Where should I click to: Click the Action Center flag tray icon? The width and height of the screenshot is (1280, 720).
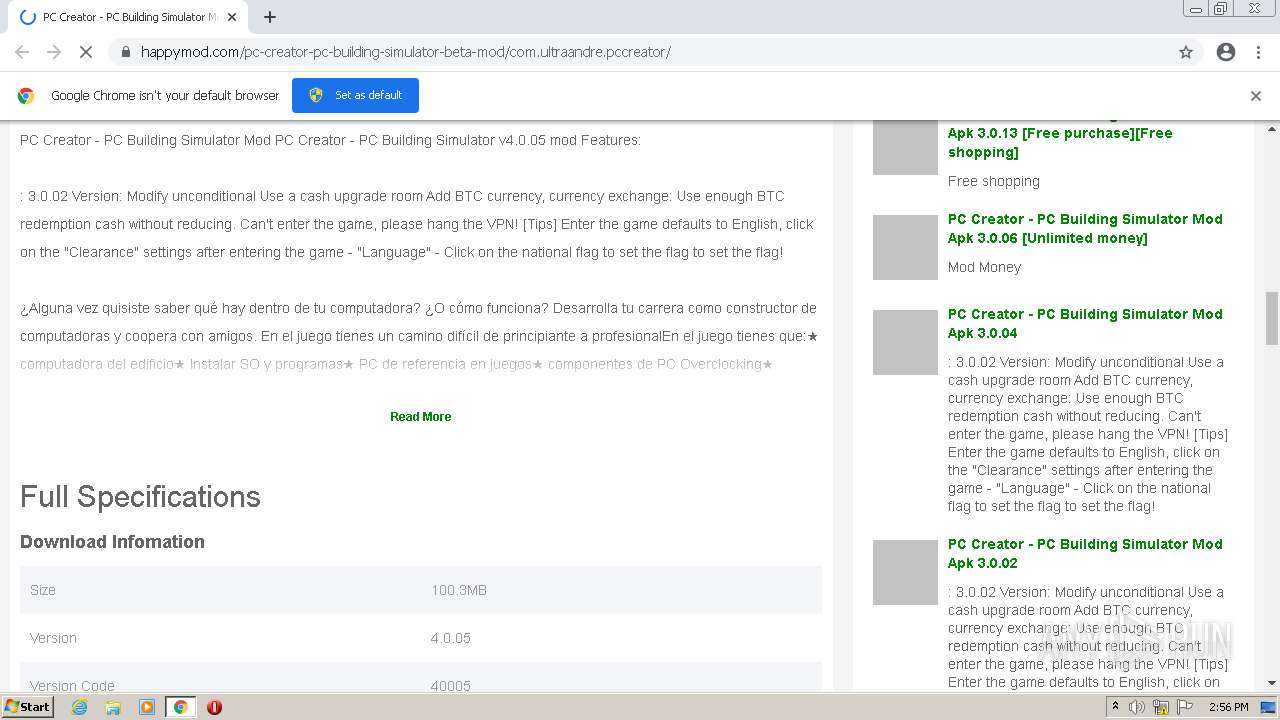coord(1185,707)
